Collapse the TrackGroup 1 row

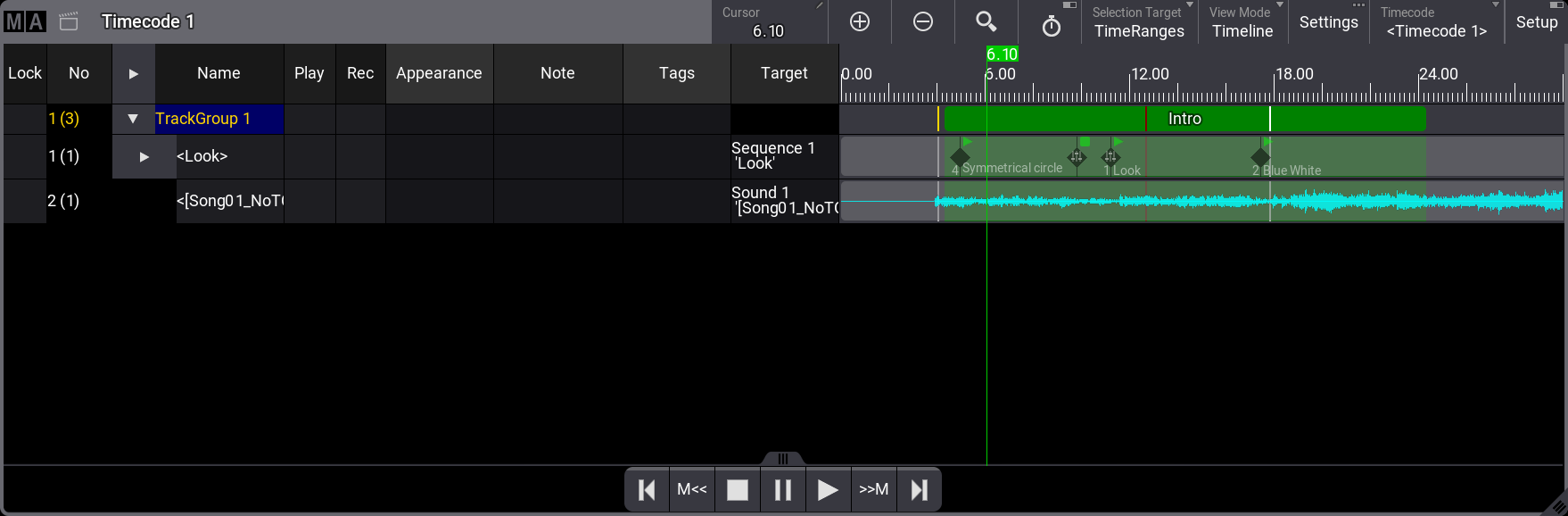(x=133, y=119)
